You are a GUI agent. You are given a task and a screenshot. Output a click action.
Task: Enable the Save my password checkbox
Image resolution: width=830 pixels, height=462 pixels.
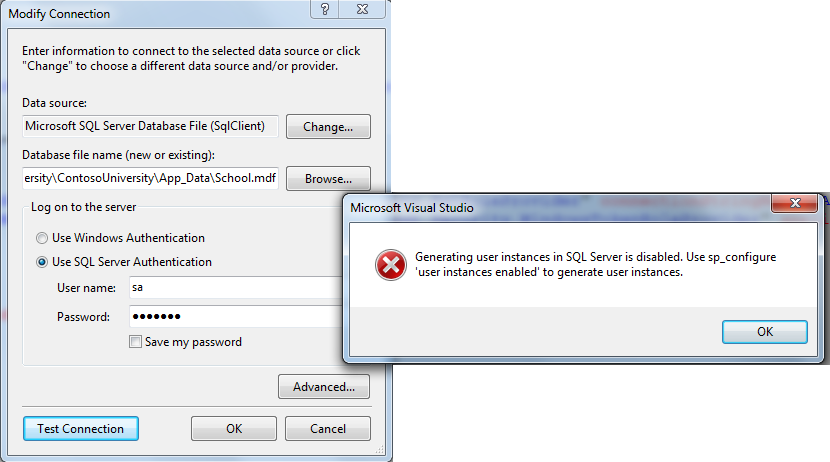(136, 342)
